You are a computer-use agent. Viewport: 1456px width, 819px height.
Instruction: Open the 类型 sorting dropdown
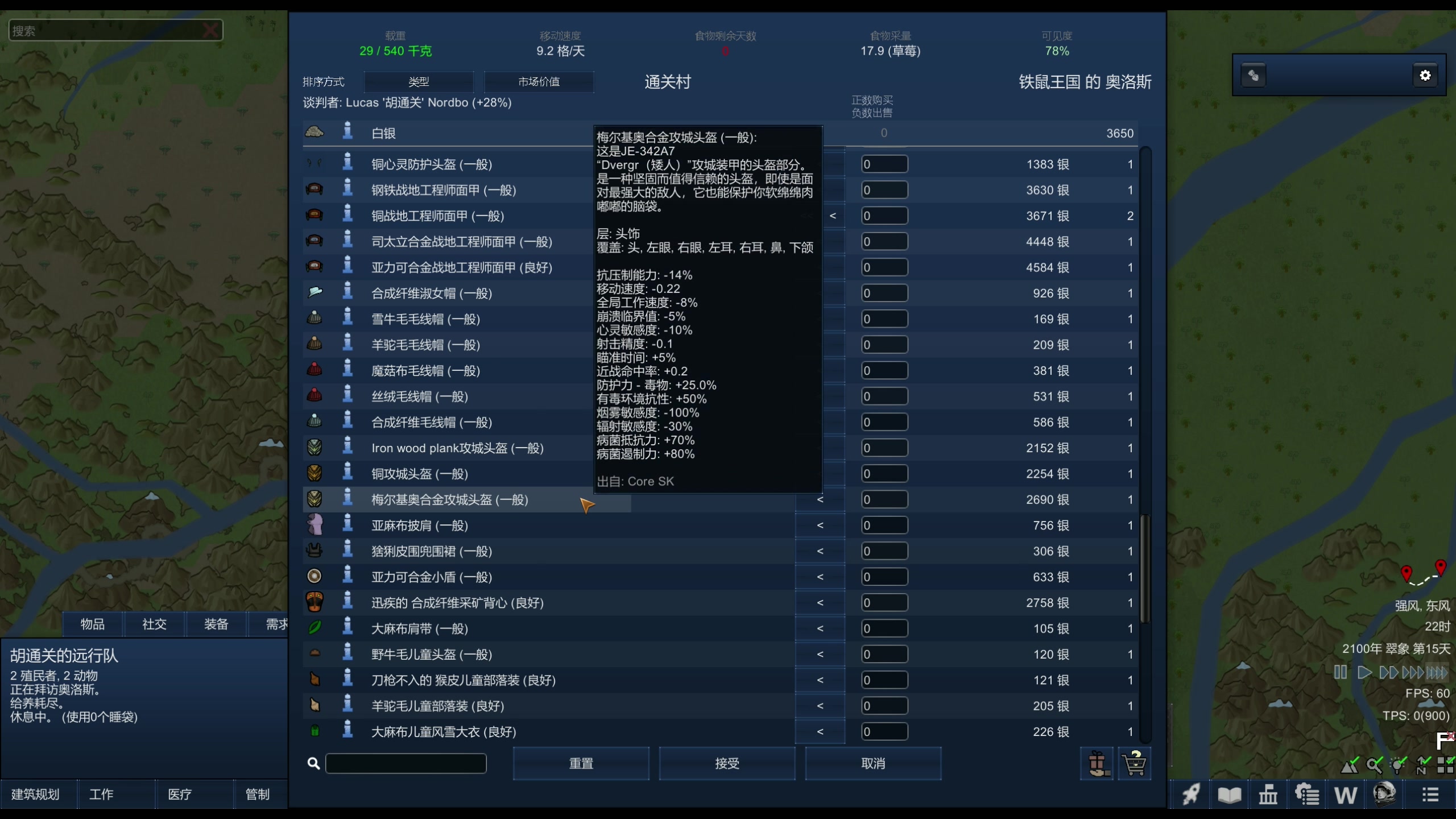[419, 81]
